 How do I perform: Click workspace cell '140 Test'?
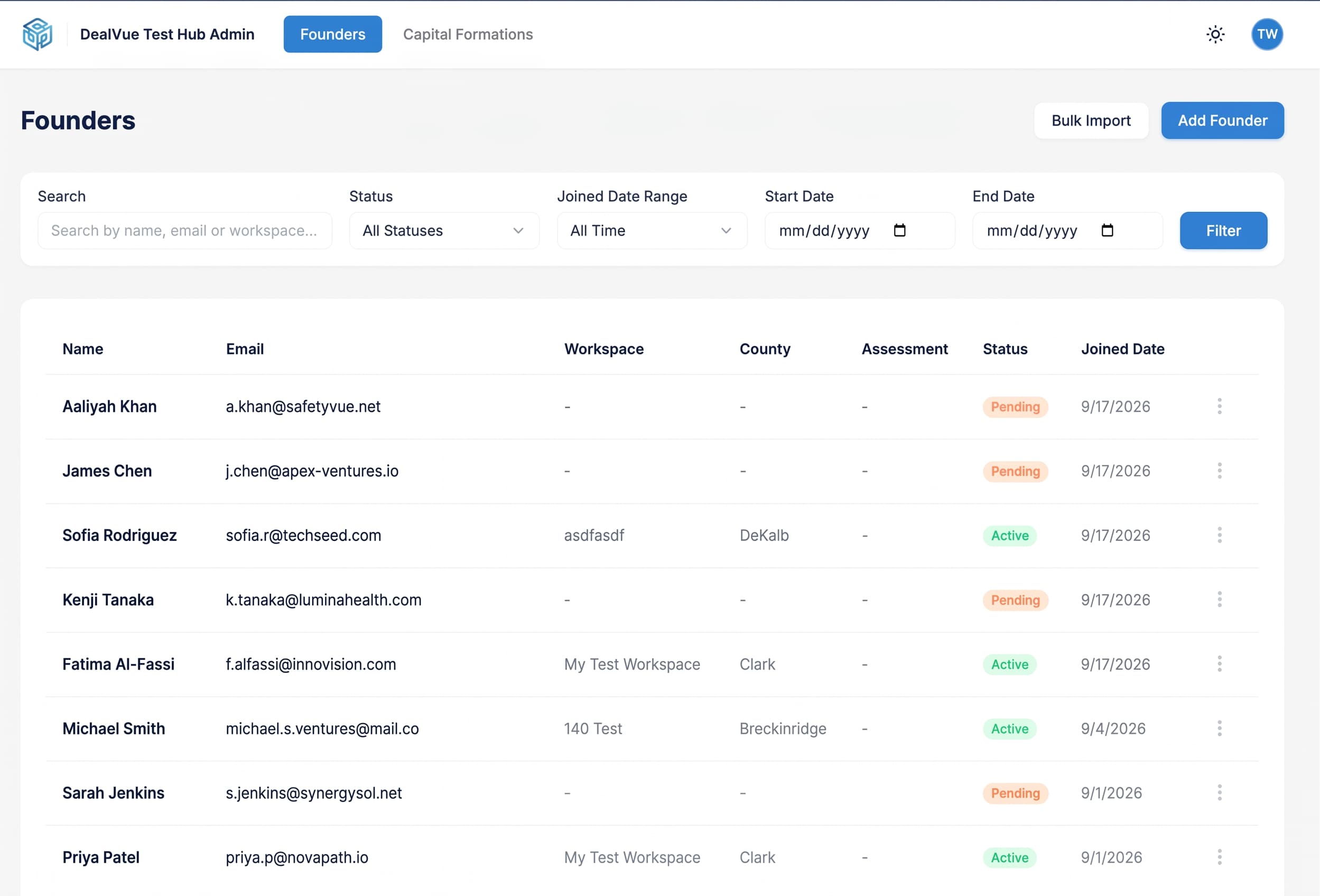[x=593, y=729]
